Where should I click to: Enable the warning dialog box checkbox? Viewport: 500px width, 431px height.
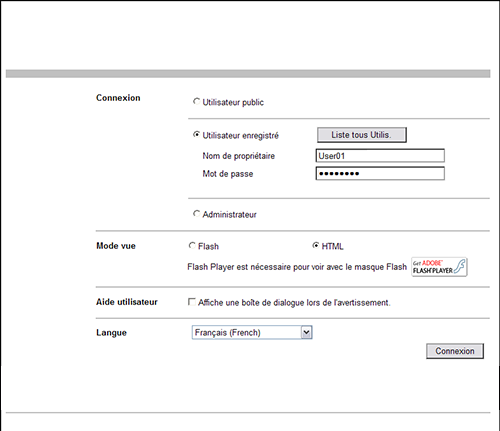192,302
